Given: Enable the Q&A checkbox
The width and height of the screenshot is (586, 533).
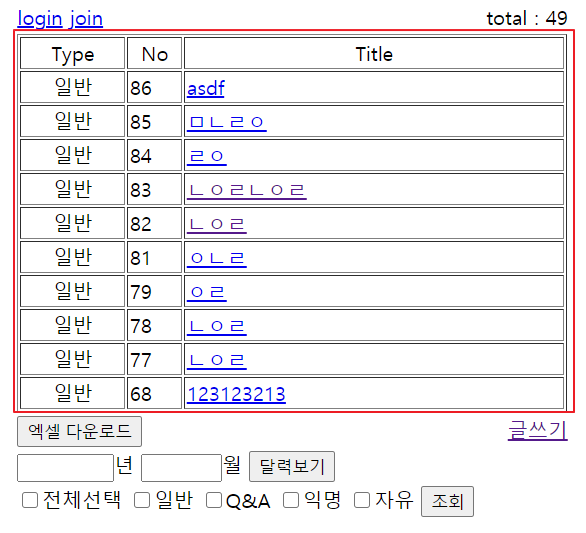Looking at the screenshot, I should (214, 500).
